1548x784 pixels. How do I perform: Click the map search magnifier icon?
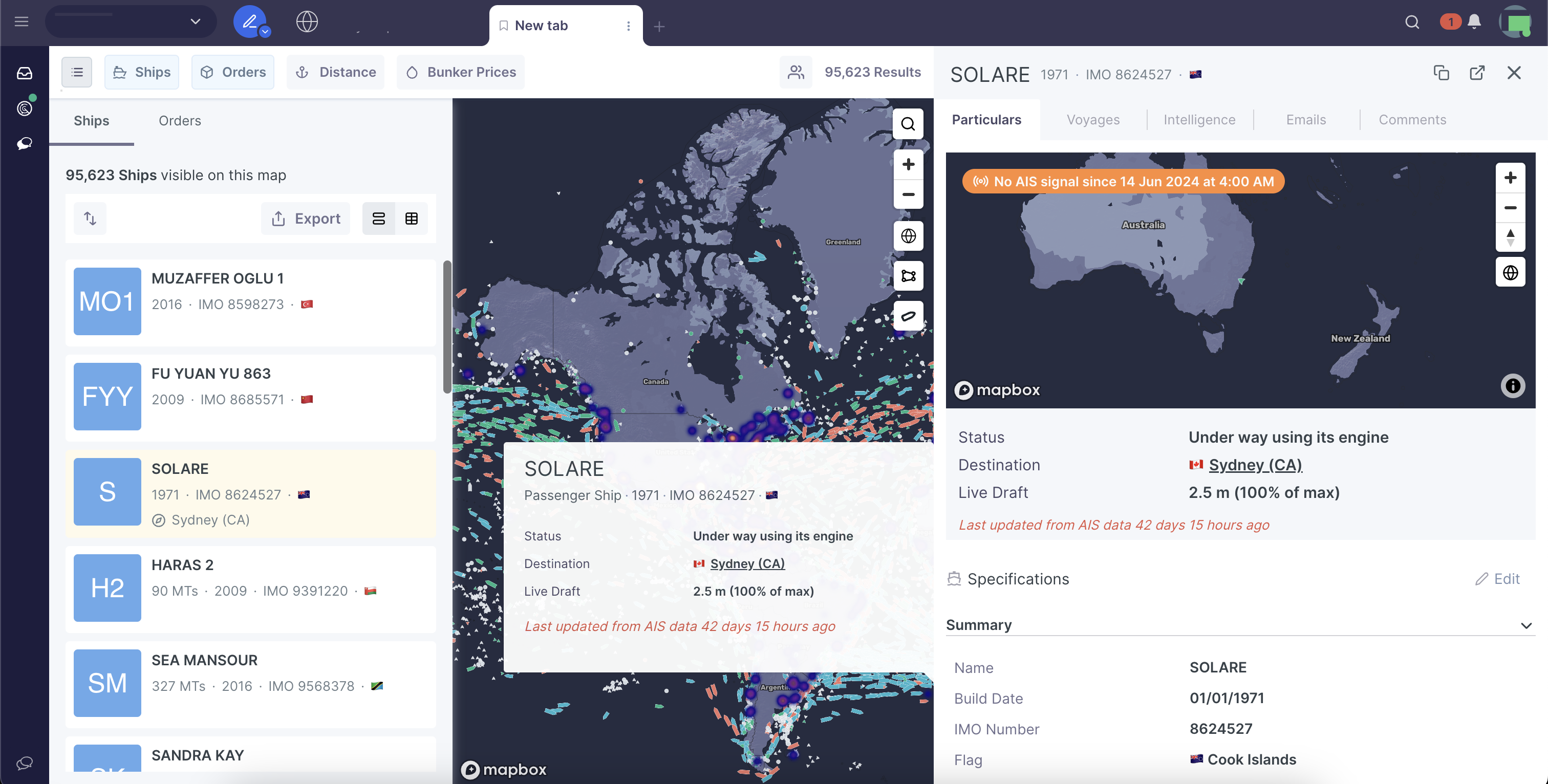(908, 124)
